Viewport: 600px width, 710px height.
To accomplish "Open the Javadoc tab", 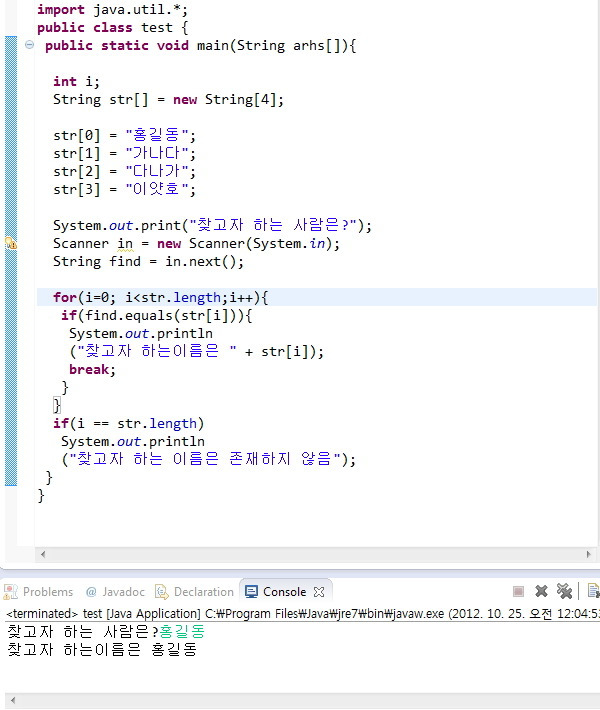I will 115,592.
